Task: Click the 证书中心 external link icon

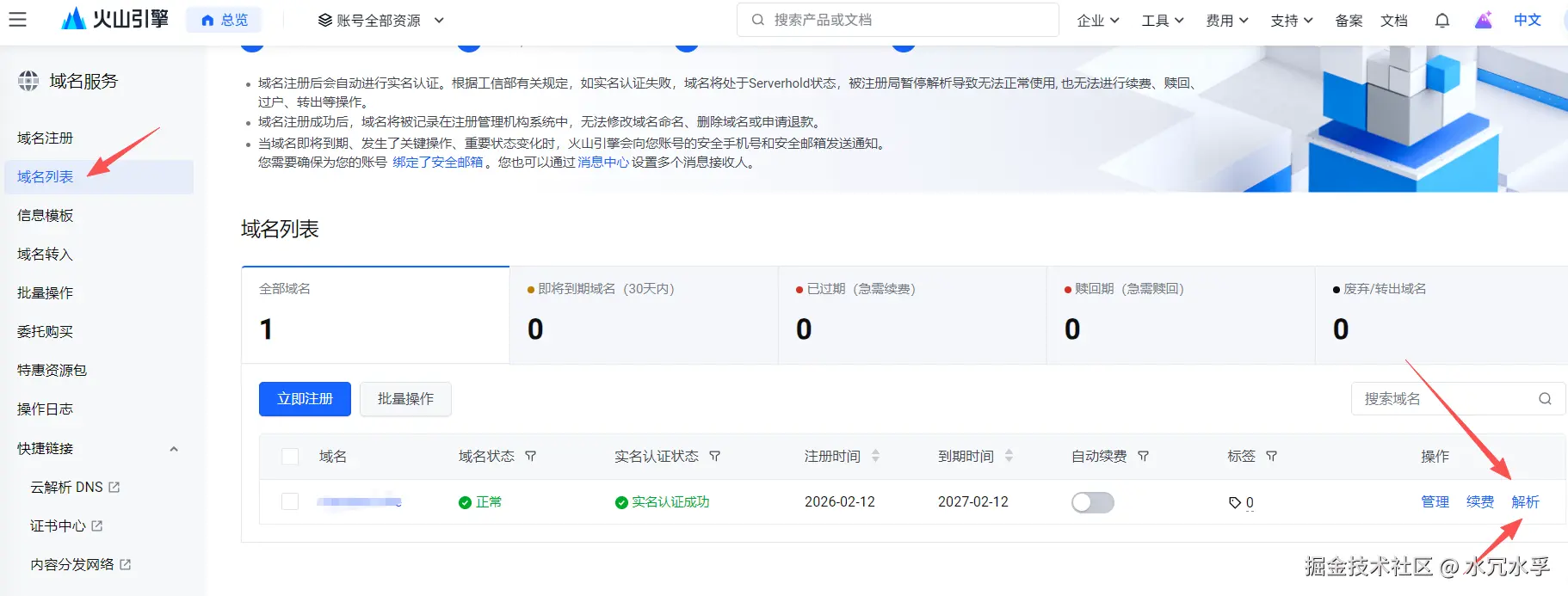Action: pyautogui.click(x=96, y=525)
